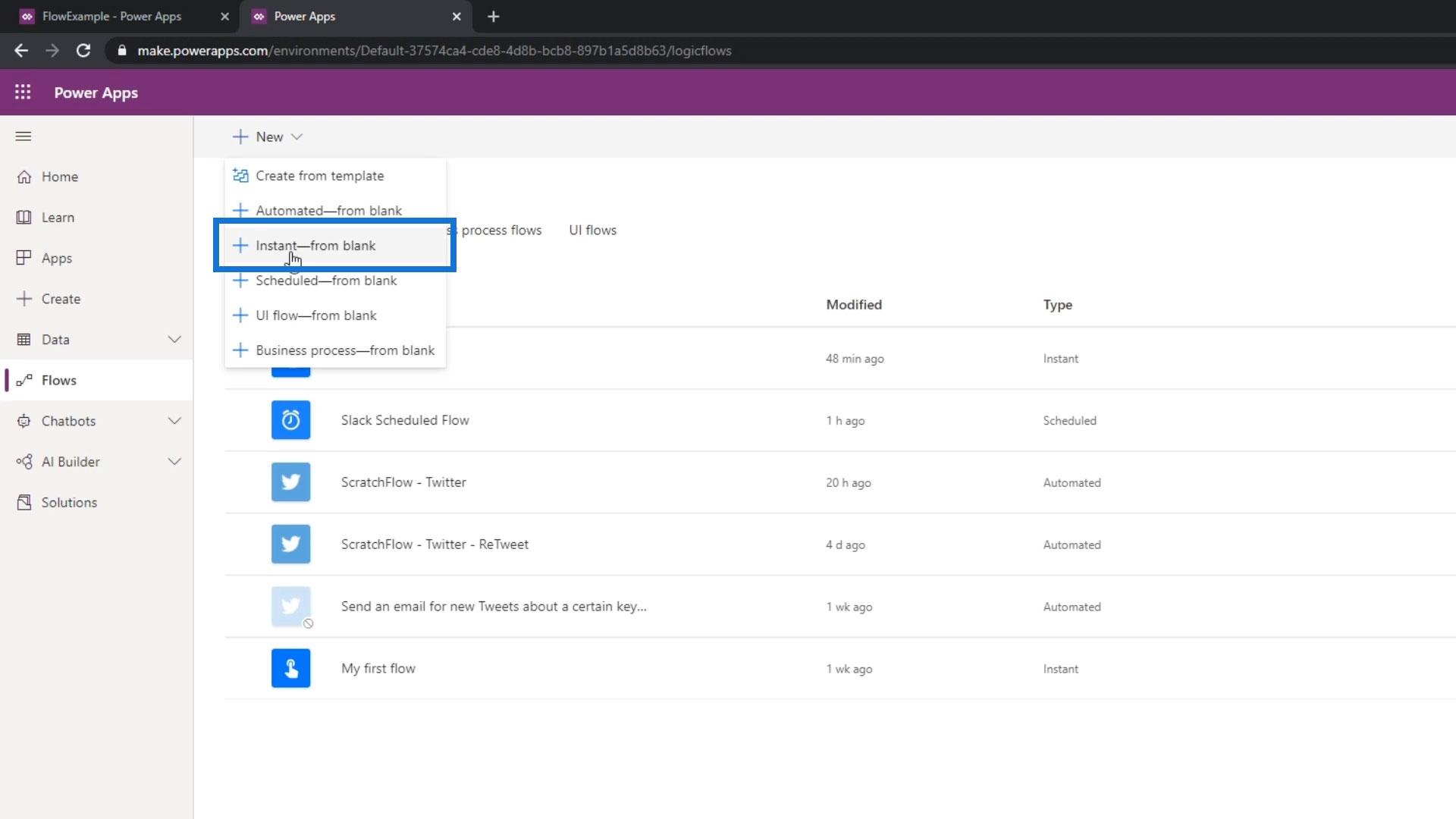Choose Create from template option
This screenshot has width=1456, height=819.
pyautogui.click(x=319, y=176)
